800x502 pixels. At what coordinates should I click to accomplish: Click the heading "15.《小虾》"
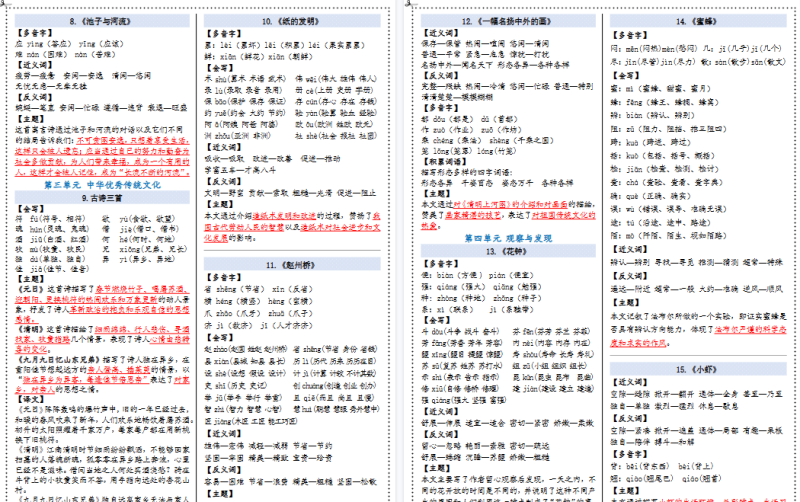point(697,369)
